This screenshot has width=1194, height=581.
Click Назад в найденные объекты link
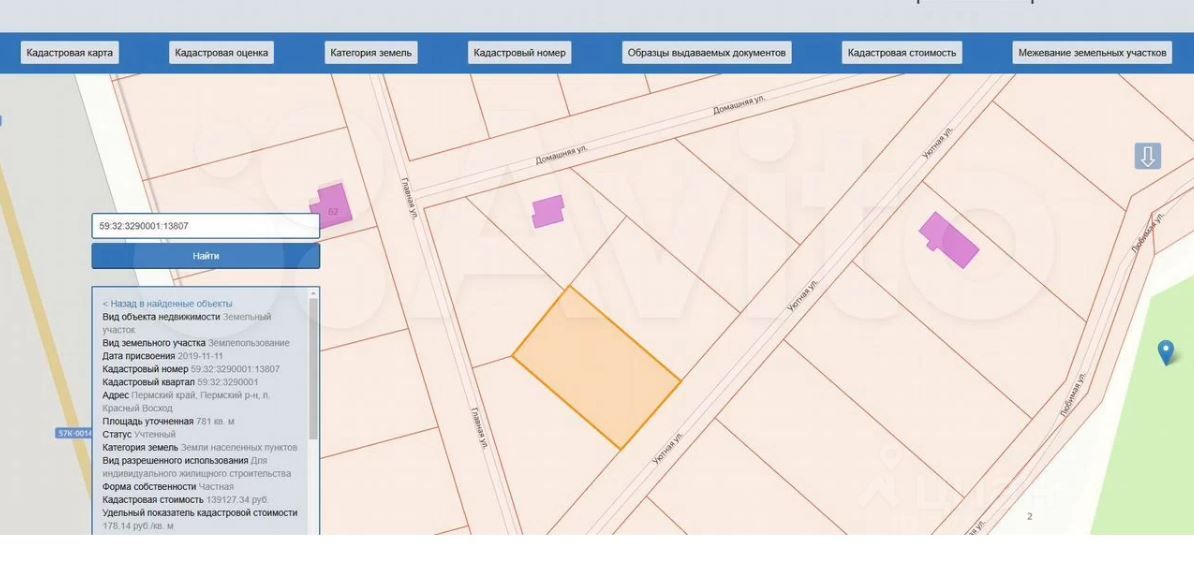168,303
